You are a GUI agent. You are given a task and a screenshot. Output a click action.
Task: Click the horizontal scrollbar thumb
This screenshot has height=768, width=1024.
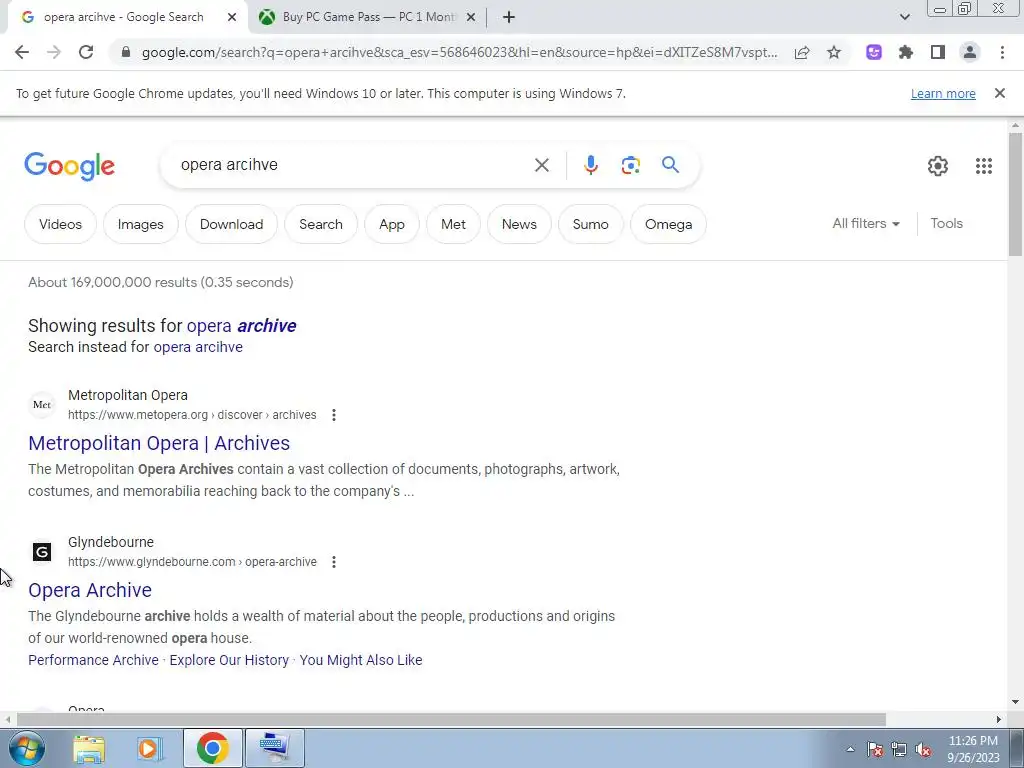[451, 719]
